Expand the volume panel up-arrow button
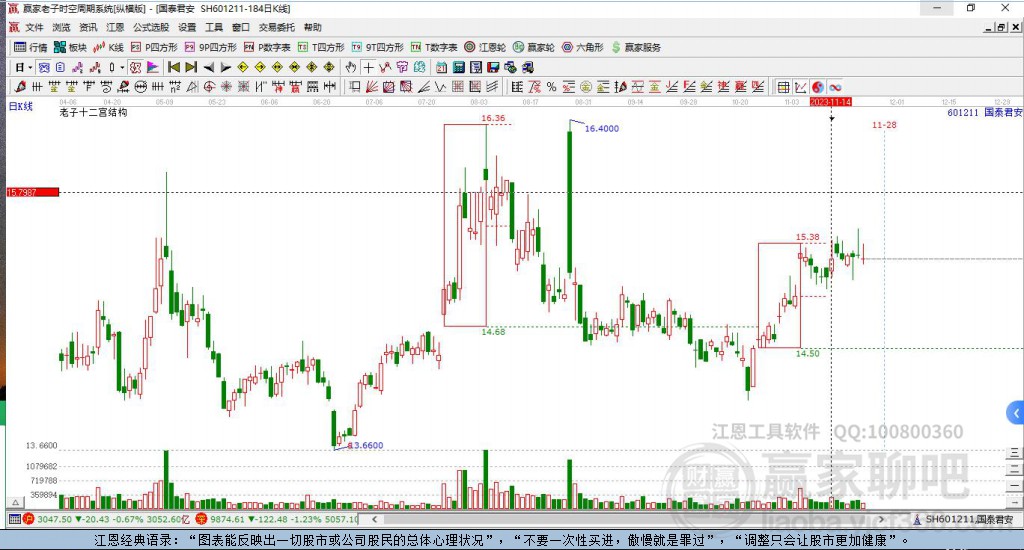Viewport: 1024px width, 550px height. click(15, 502)
